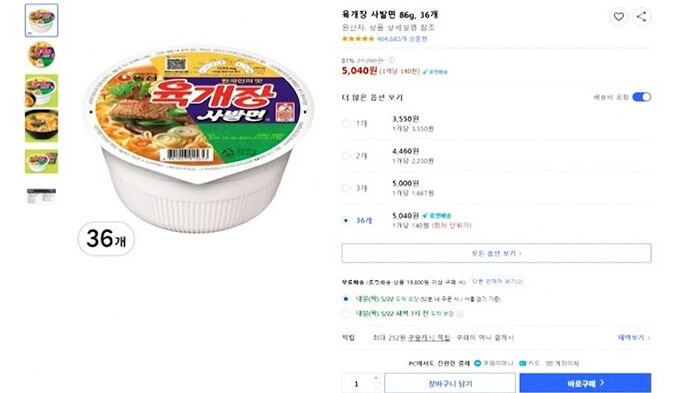Click the blue 바로구매 button
The height and width of the screenshot is (393, 699).
pos(585,383)
